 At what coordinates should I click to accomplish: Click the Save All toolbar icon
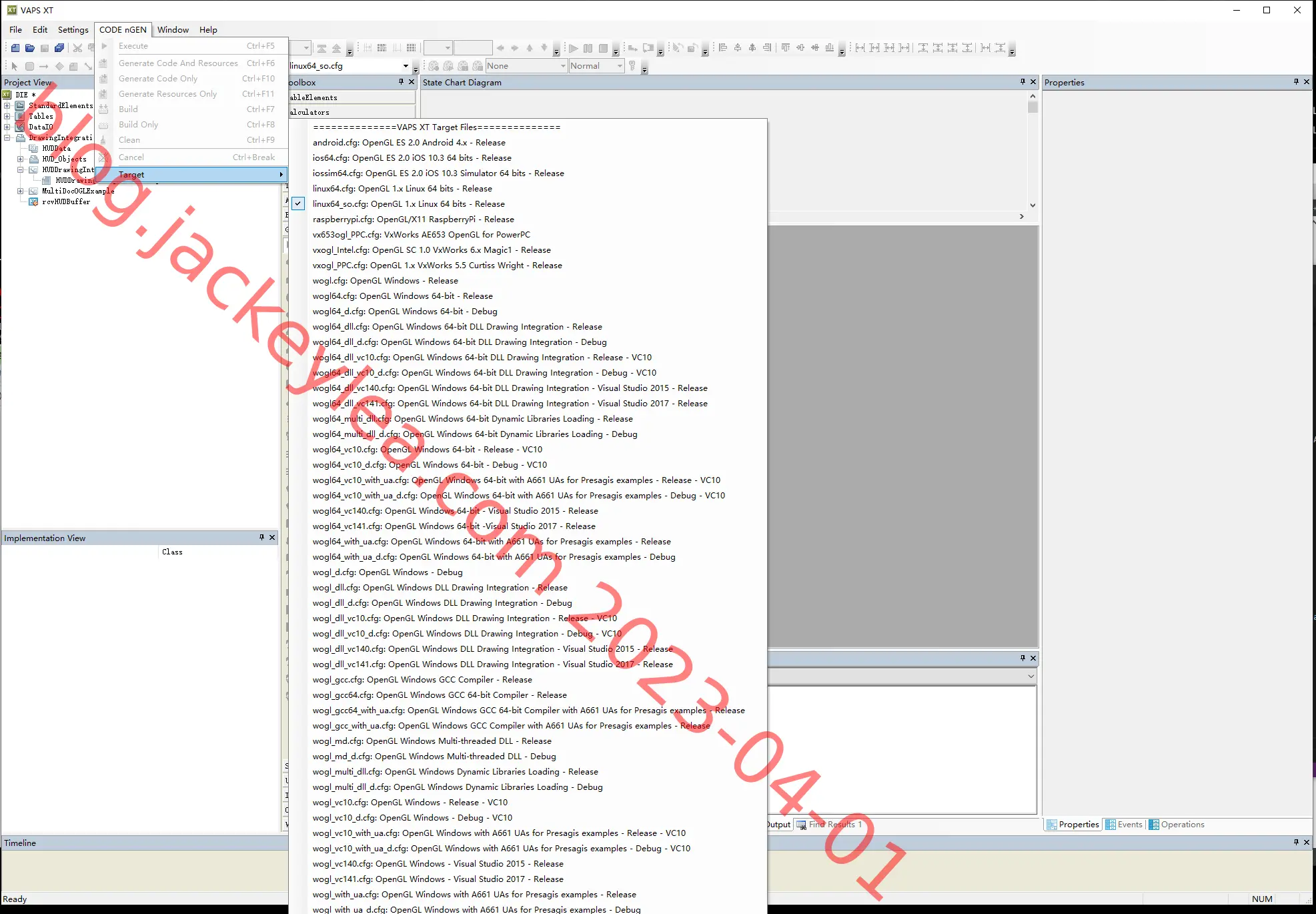[59, 48]
